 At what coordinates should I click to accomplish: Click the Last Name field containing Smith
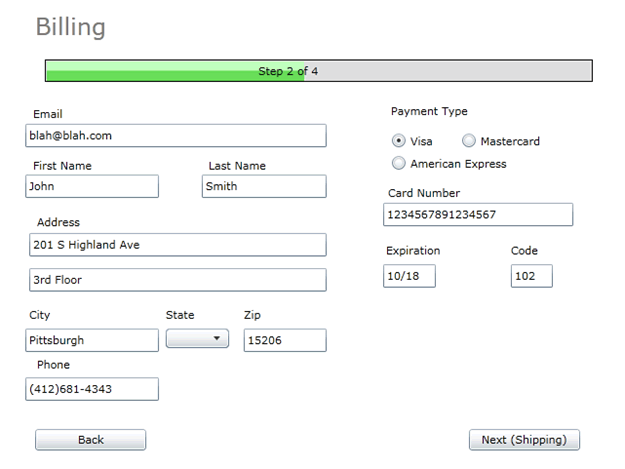pos(264,186)
